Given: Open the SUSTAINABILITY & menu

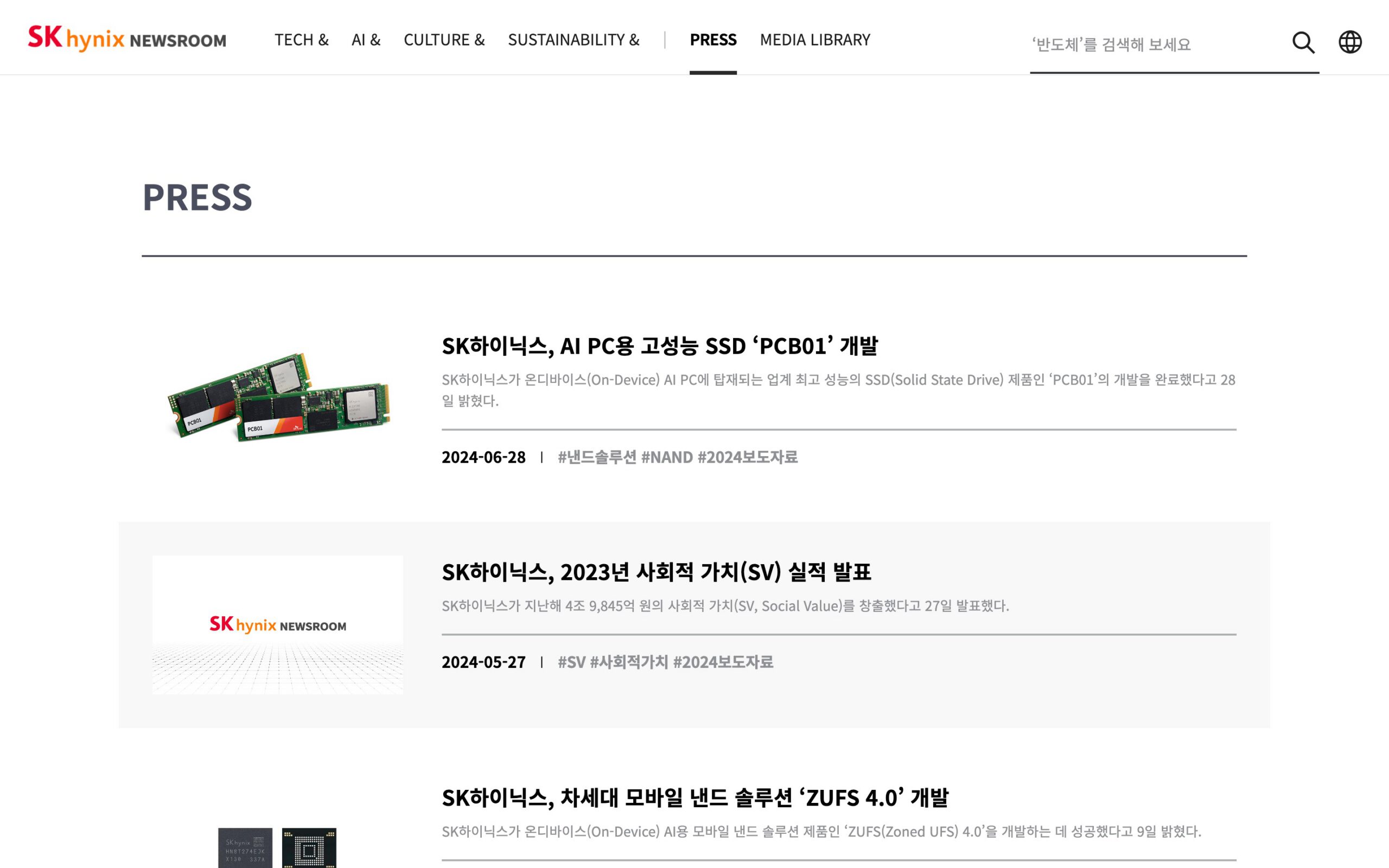Looking at the screenshot, I should click(573, 40).
